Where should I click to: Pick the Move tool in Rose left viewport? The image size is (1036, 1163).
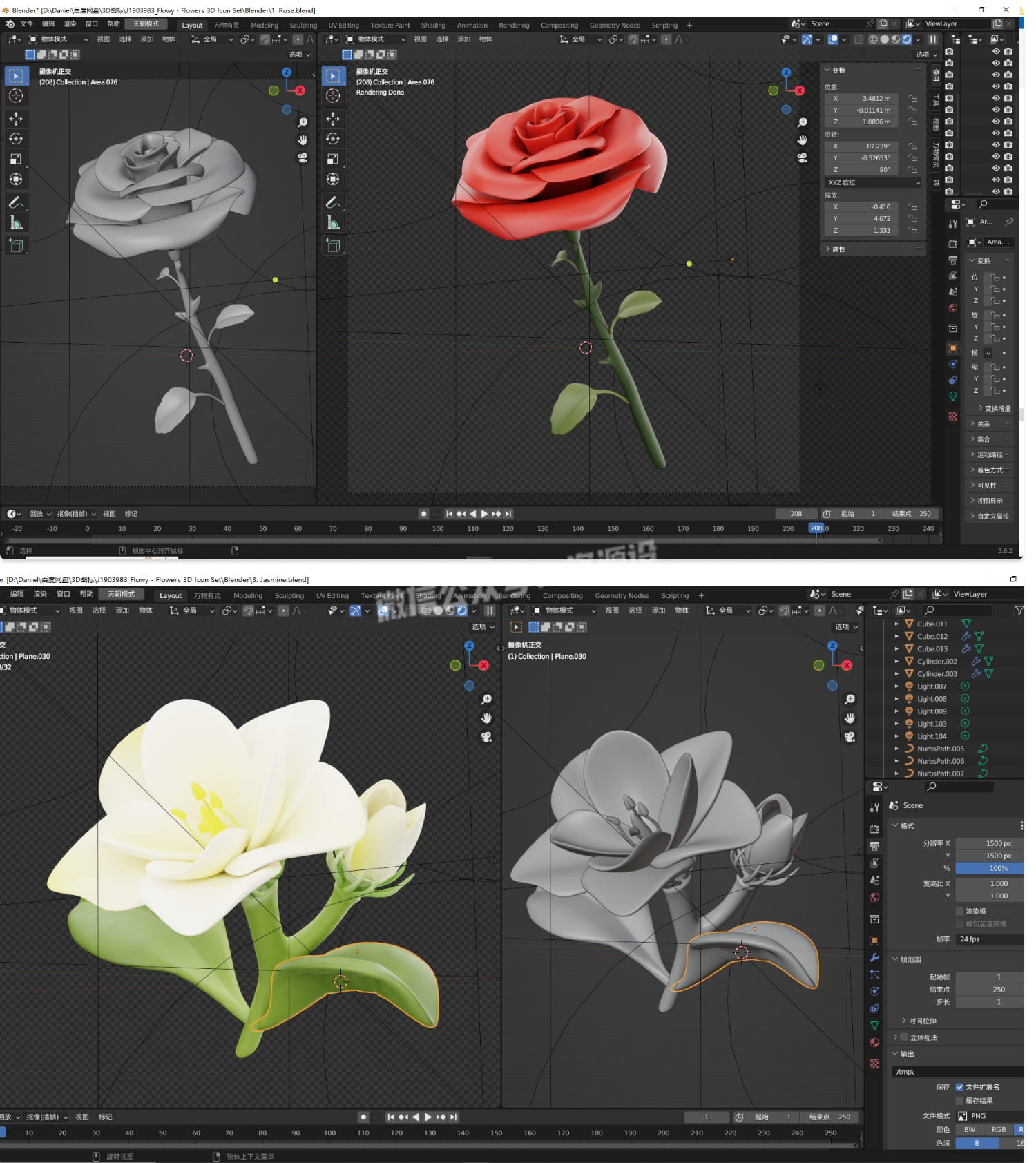tap(16, 119)
